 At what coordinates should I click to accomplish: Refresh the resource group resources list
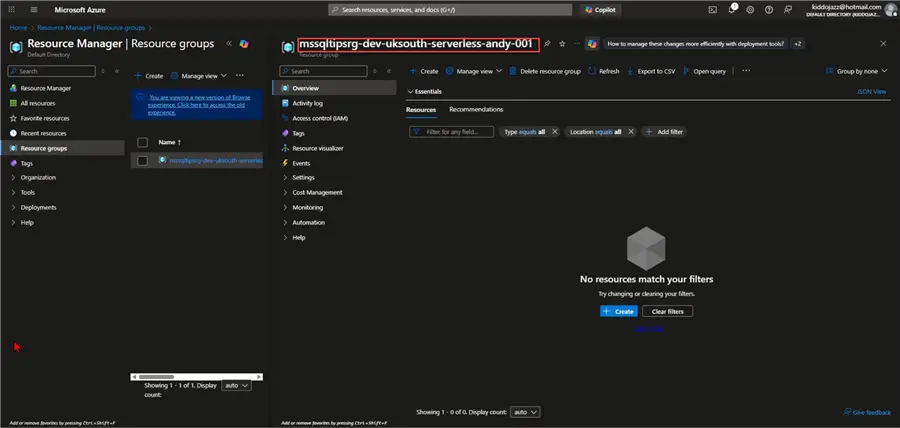[x=604, y=71]
